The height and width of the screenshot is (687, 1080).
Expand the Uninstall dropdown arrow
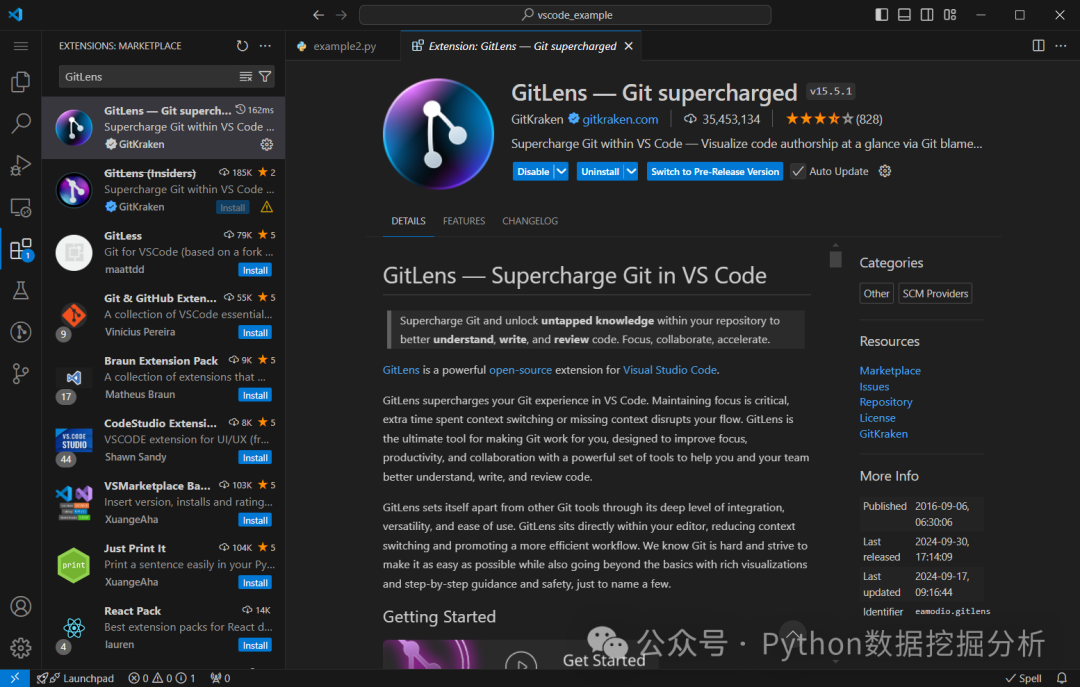(x=631, y=172)
